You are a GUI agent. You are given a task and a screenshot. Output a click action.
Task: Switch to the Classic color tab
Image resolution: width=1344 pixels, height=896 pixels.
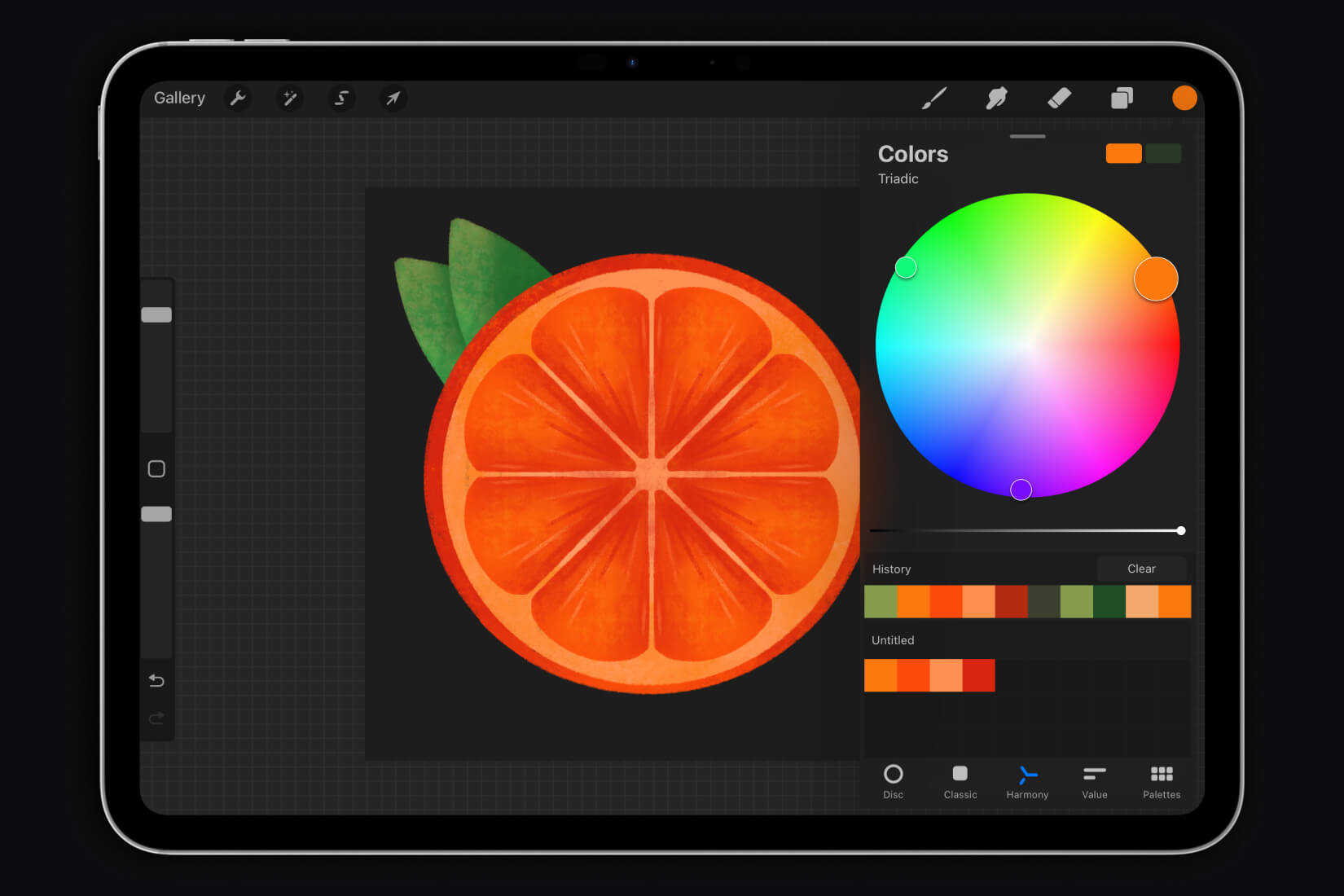coord(960,782)
